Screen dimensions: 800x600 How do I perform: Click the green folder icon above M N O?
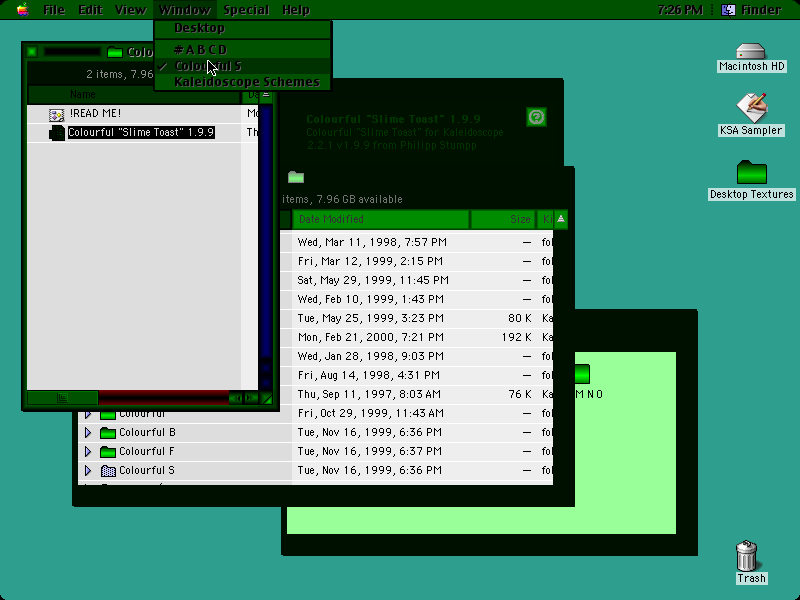point(582,374)
